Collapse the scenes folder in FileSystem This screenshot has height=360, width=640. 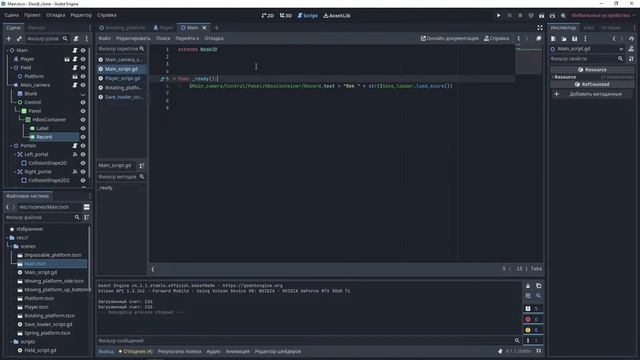click(x=11, y=246)
